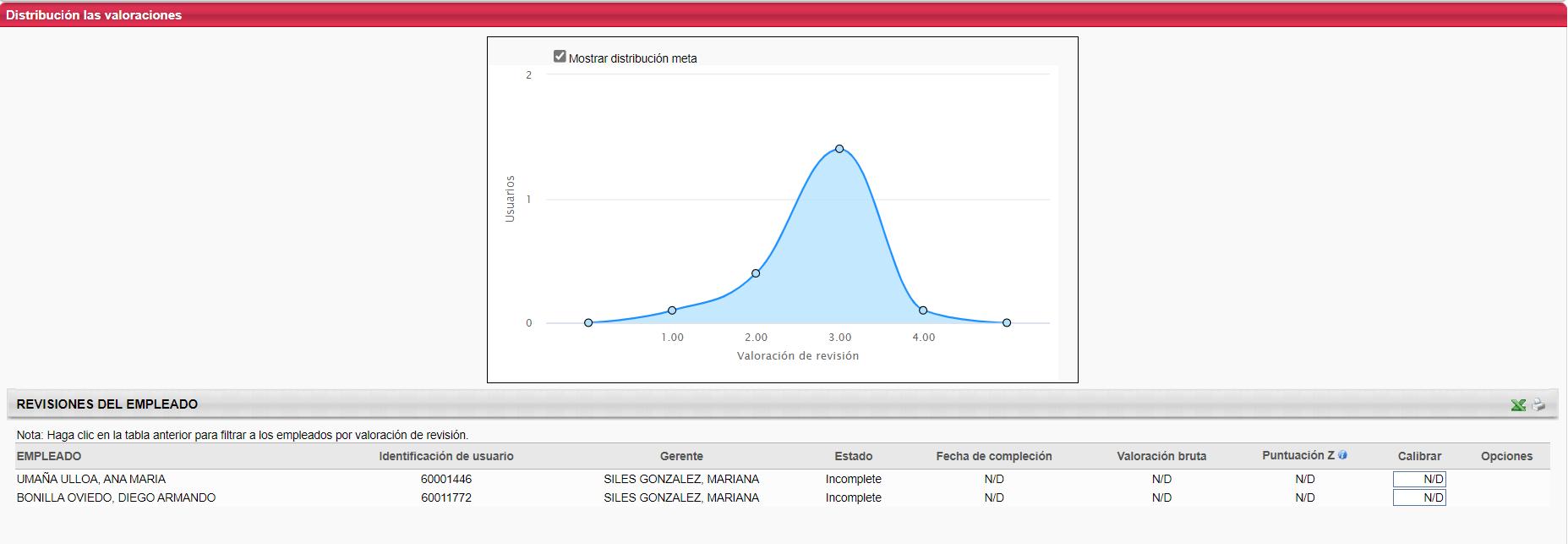Sort by EMPLEADO column header
The width and height of the screenshot is (1568, 544).
[x=49, y=456]
